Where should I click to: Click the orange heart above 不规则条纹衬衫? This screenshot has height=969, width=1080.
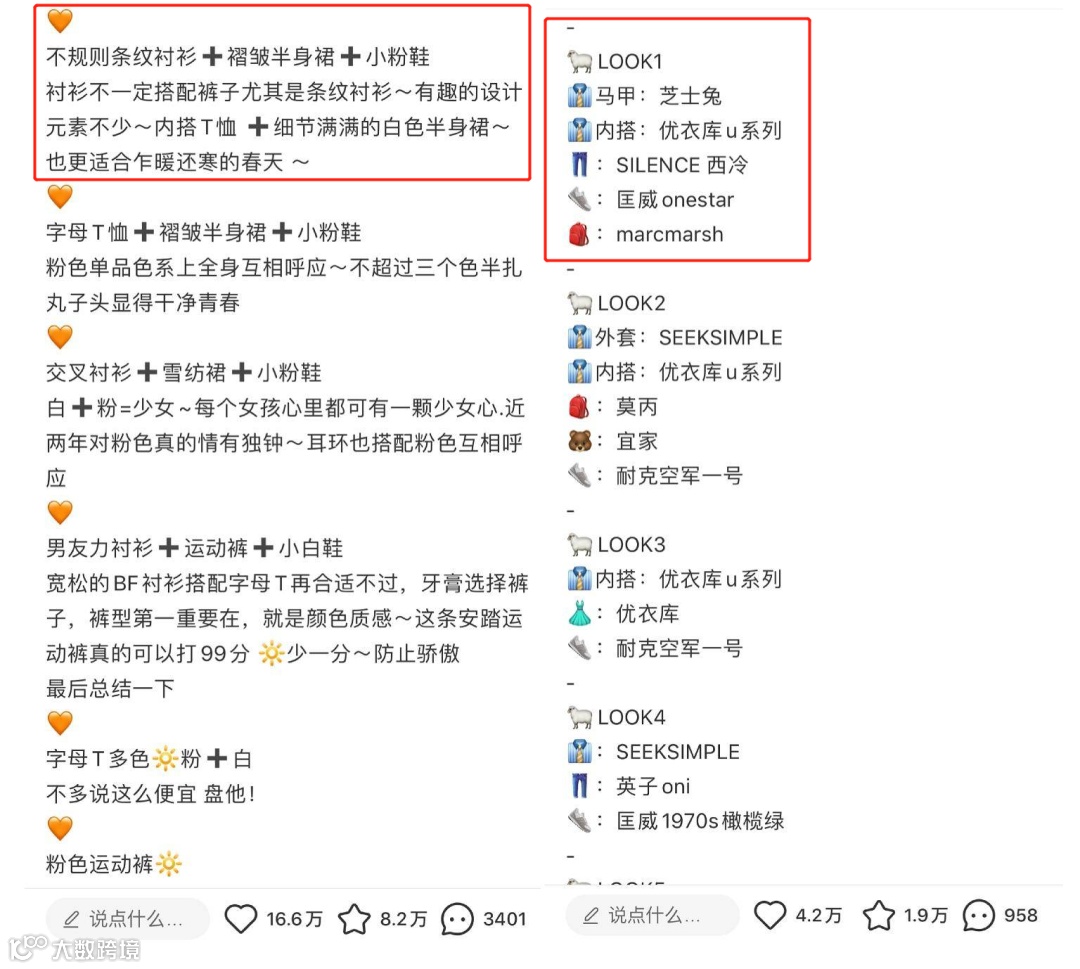[60, 21]
